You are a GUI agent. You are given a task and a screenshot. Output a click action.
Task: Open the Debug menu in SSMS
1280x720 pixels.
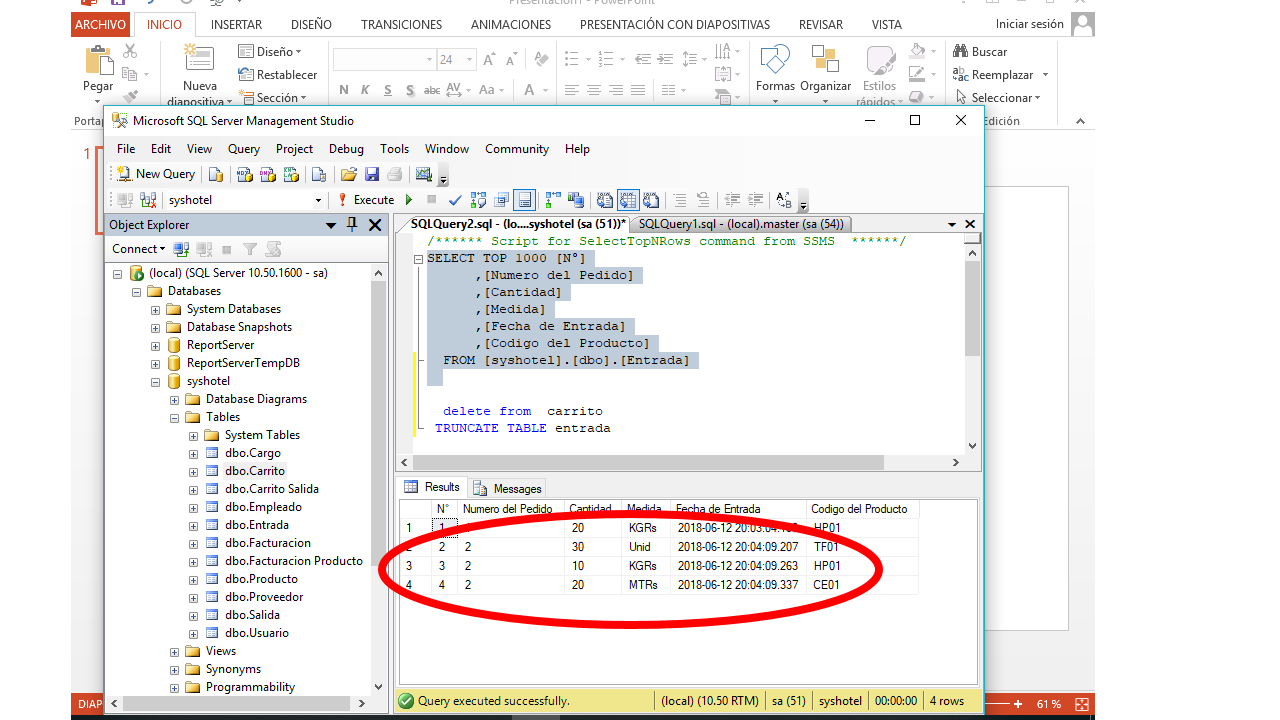(346, 149)
